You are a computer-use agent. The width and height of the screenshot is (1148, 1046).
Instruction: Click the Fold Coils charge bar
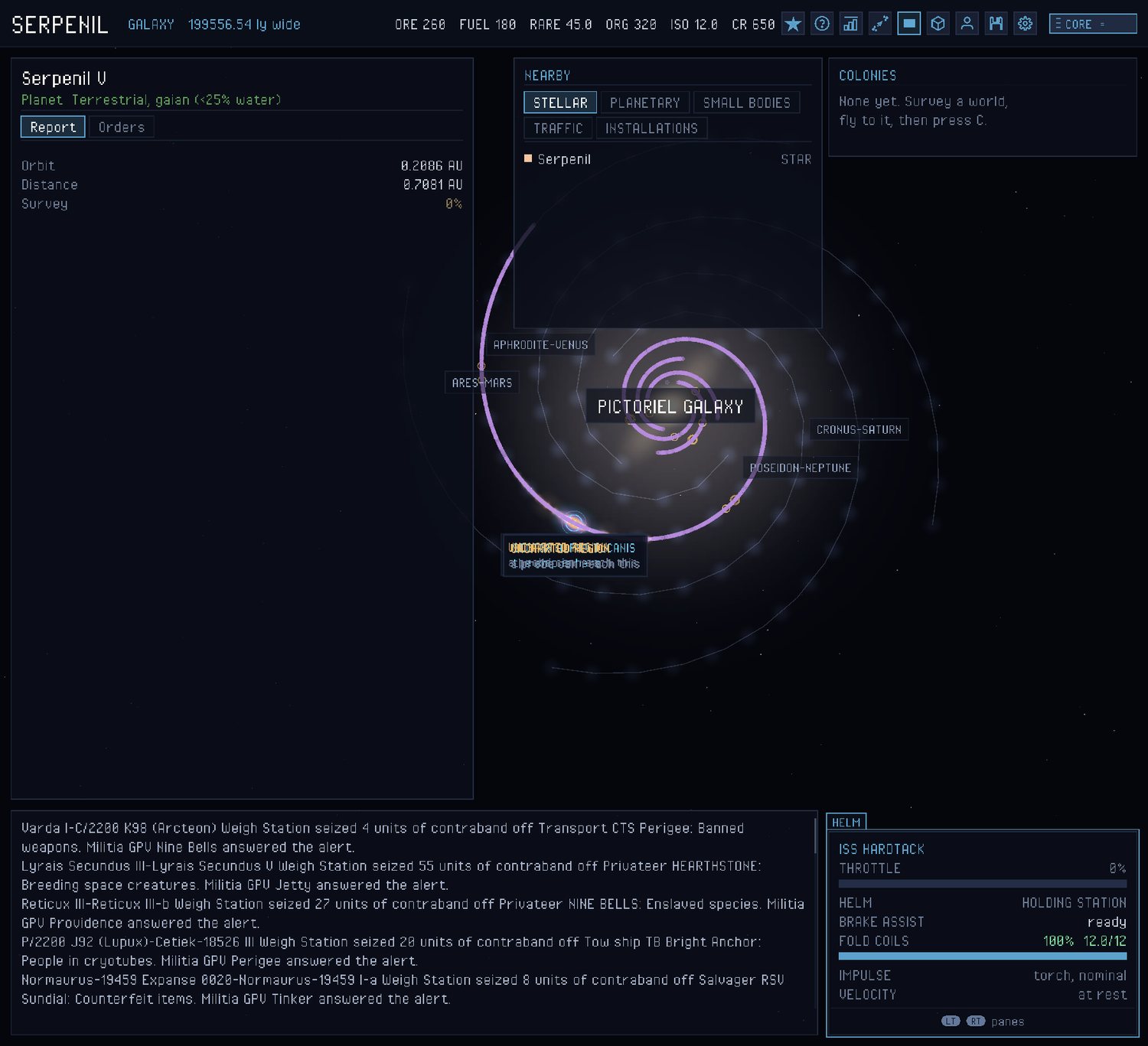pos(983,956)
